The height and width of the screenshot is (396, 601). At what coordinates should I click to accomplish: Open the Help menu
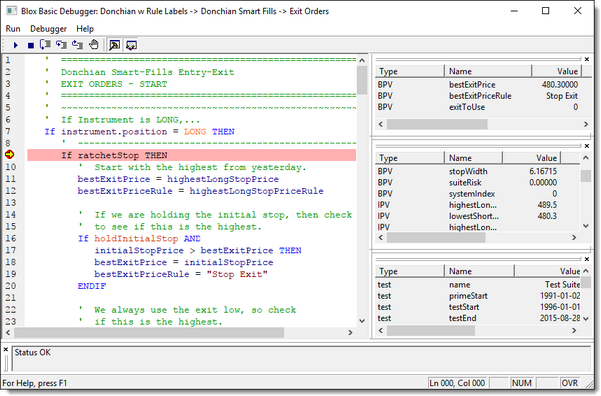coord(85,29)
